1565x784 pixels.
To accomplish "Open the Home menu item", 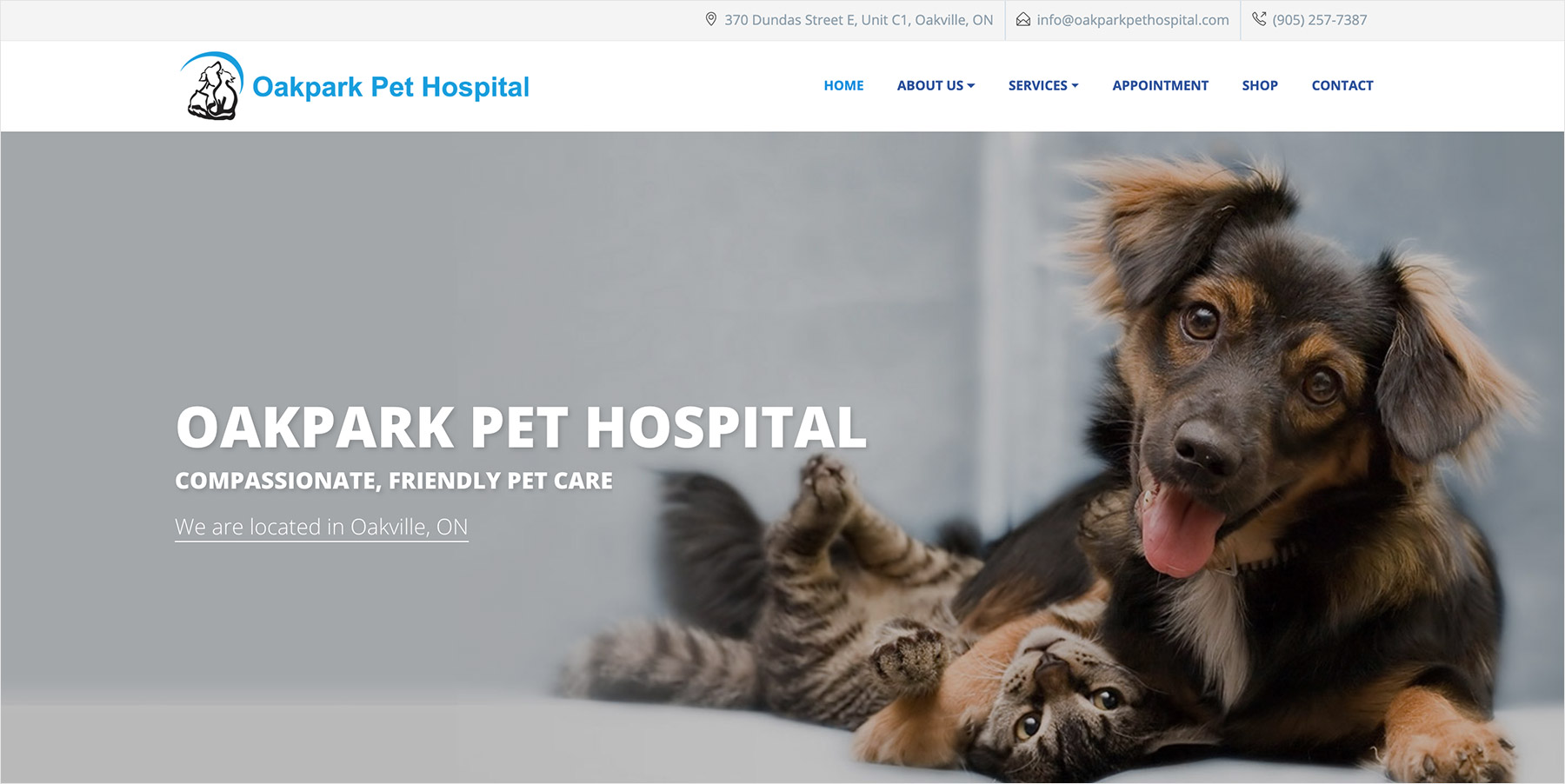I will [x=843, y=85].
